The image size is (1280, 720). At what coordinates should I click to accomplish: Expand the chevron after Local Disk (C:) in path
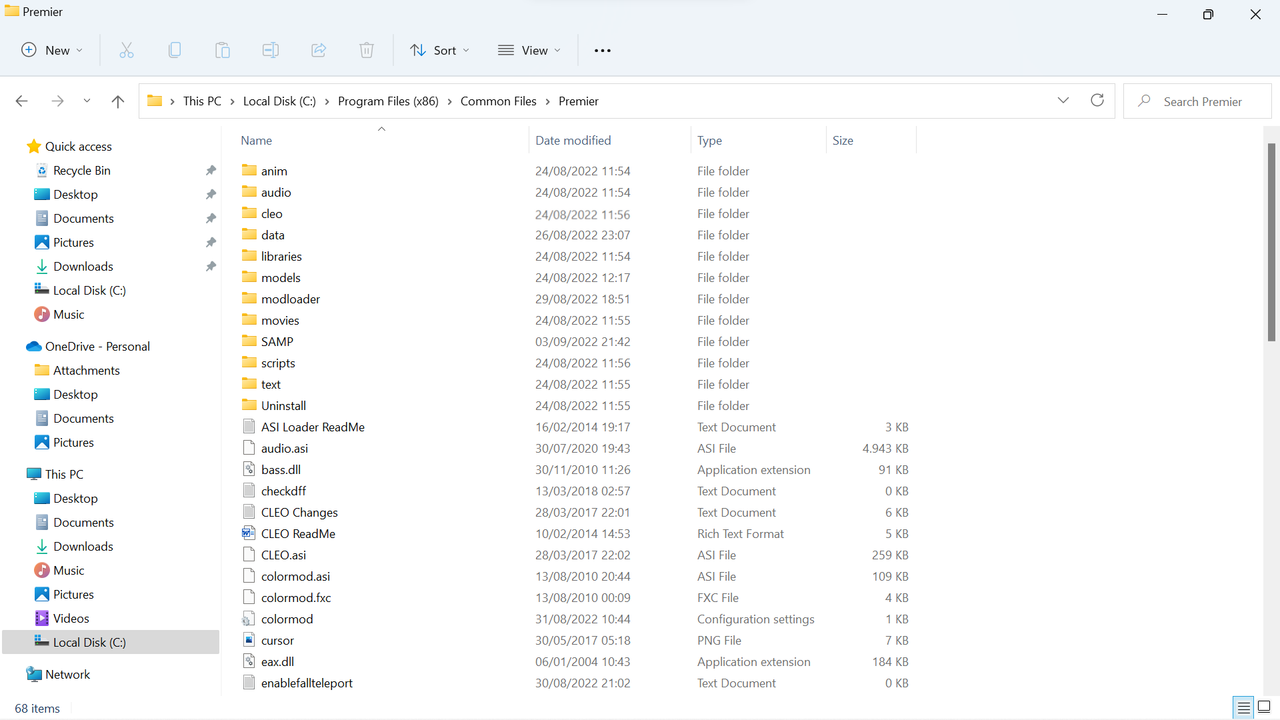tap(327, 101)
